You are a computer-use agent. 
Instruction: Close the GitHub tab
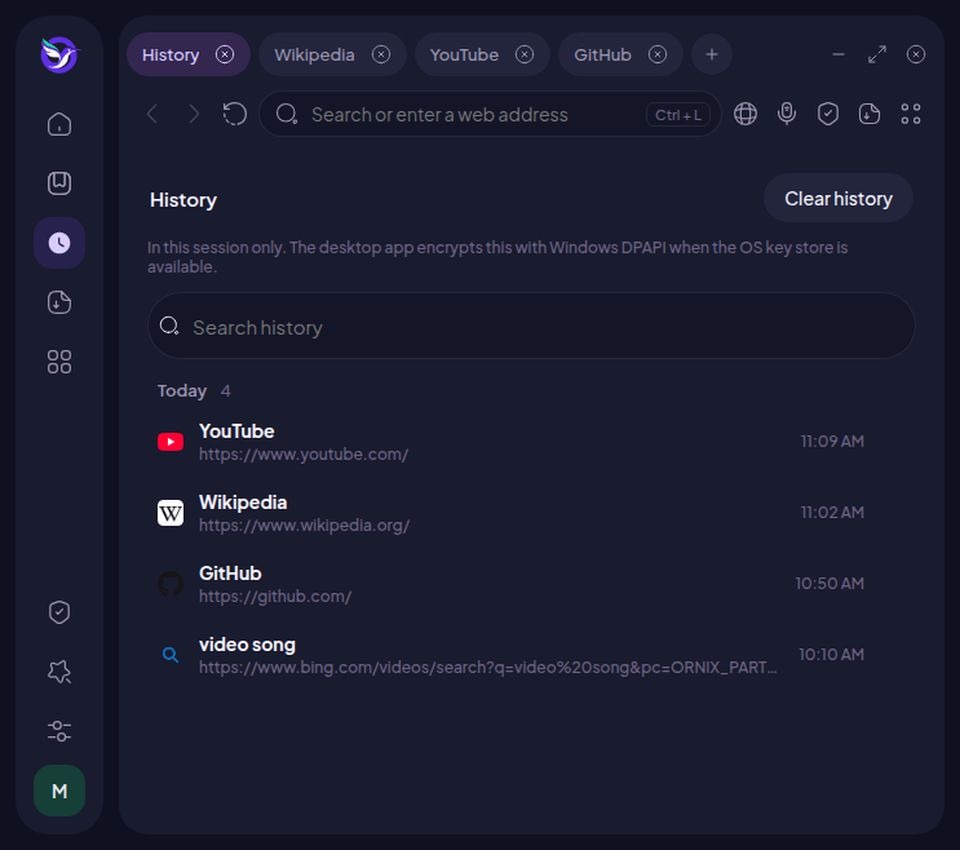[x=658, y=55]
